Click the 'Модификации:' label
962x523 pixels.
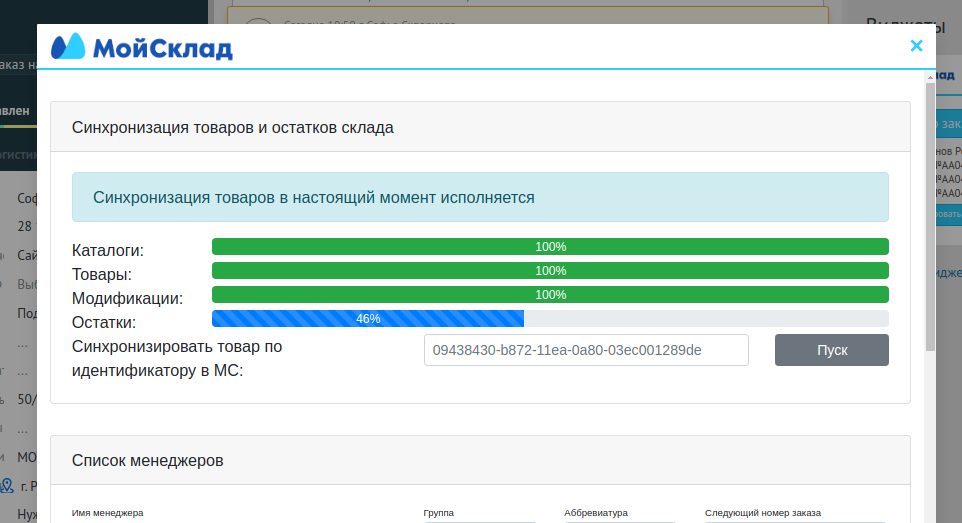point(127,298)
